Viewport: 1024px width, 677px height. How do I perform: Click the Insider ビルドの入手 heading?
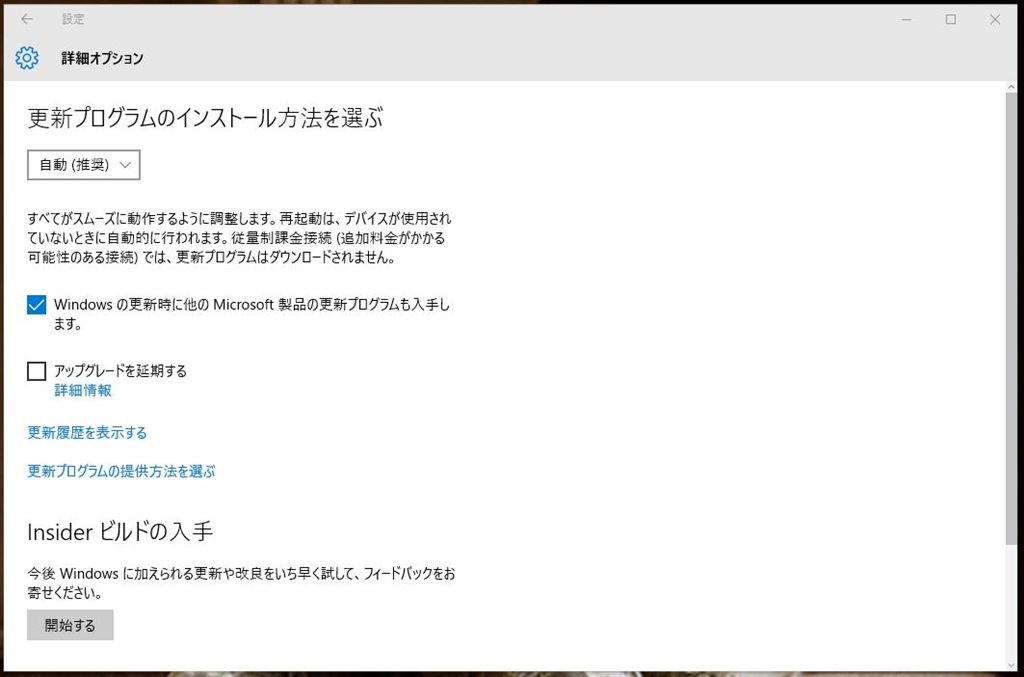click(x=120, y=532)
